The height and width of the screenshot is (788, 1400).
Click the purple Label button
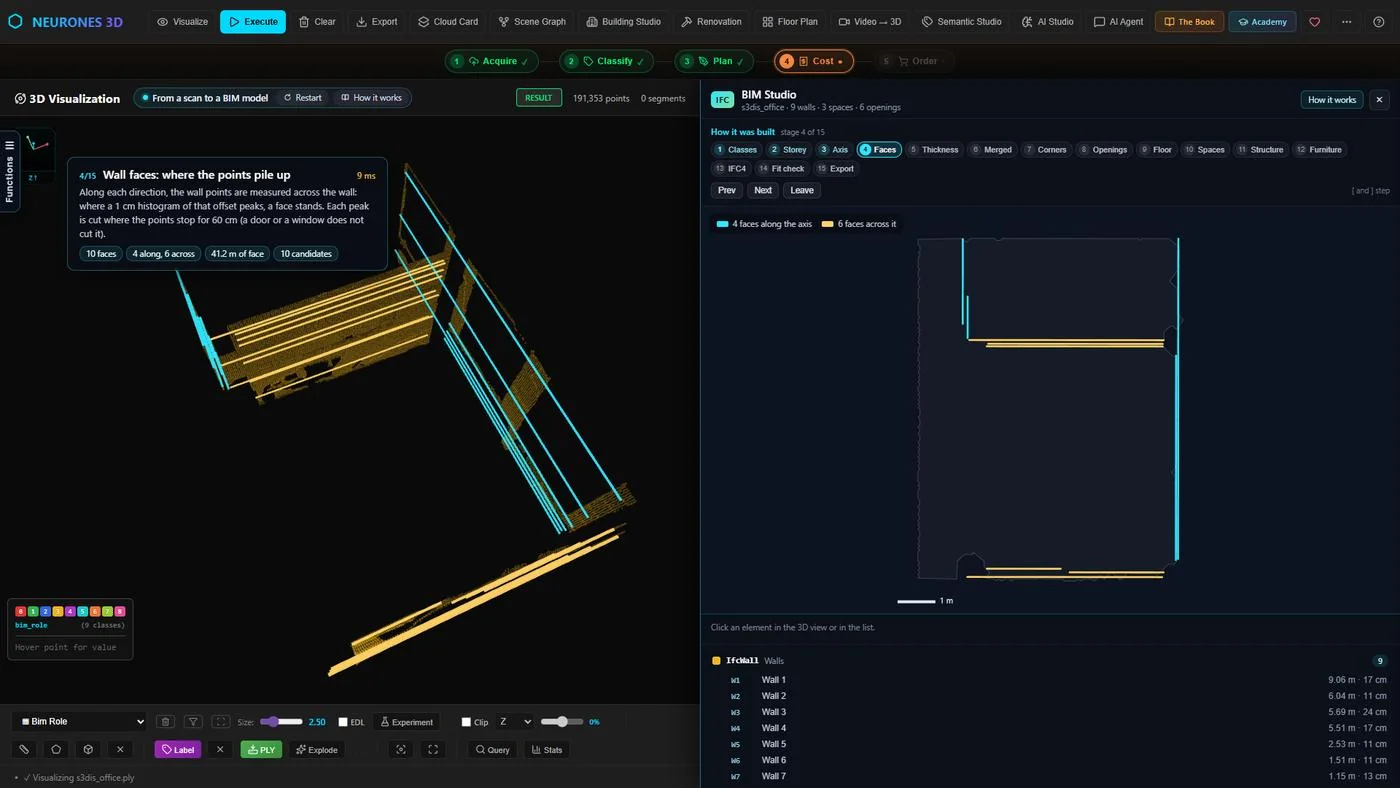pos(178,750)
